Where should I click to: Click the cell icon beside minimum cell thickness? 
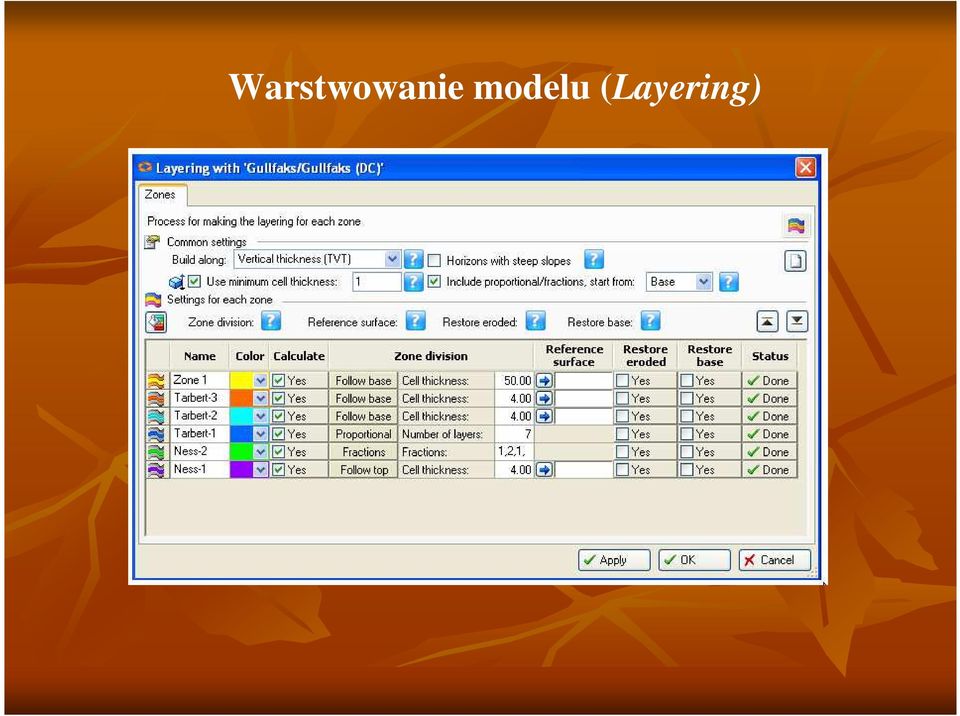176,282
